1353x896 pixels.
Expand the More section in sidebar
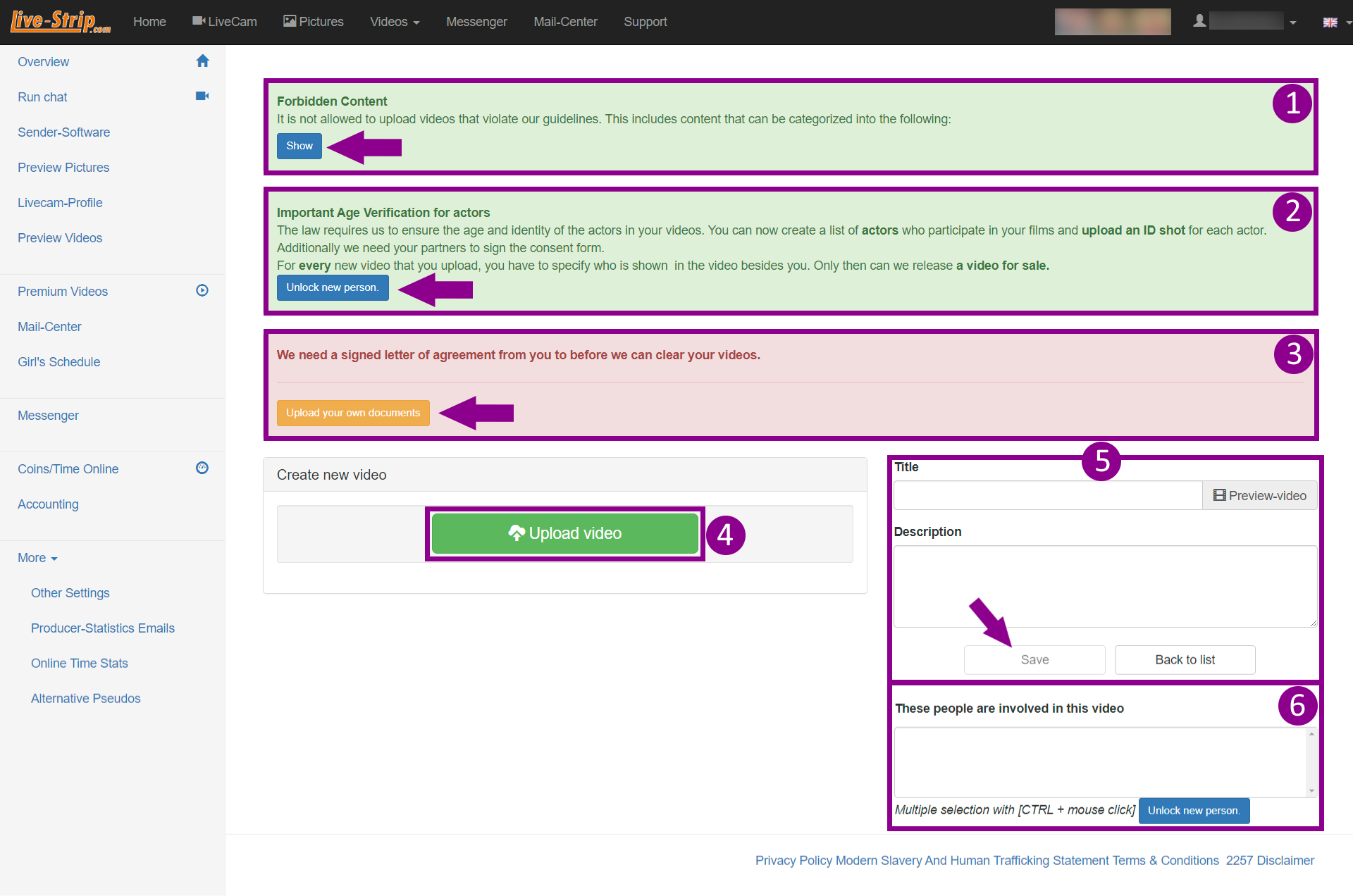[x=37, y=558]
